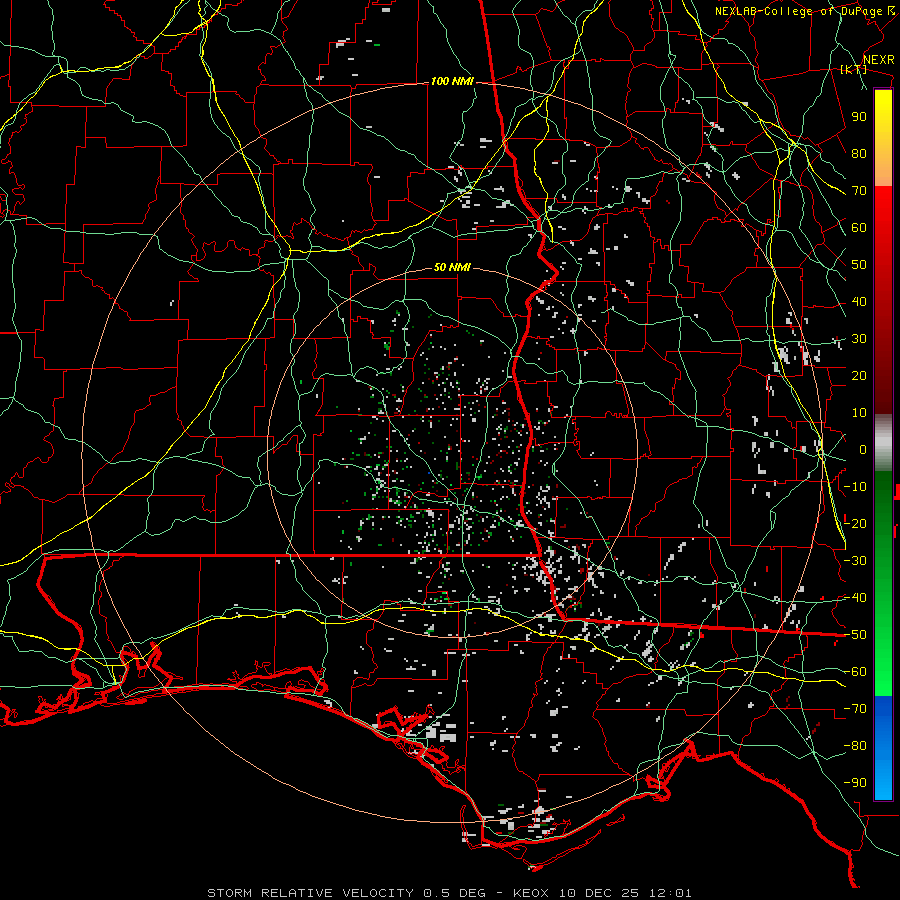Click the -50 value on the velocity scale
The image size is (900, 900).
855,635
